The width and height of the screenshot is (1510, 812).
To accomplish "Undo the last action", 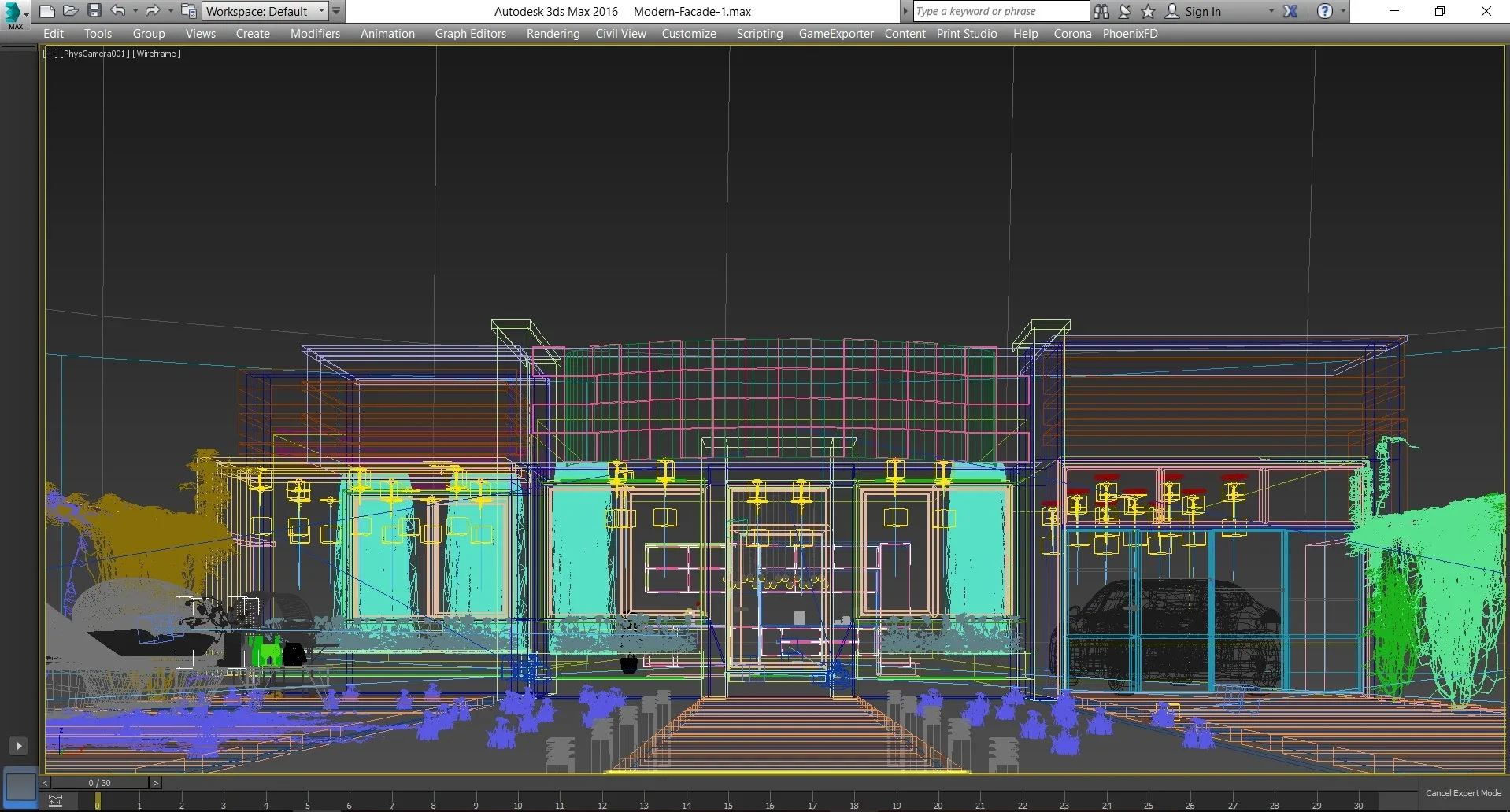I will [118, 11].
